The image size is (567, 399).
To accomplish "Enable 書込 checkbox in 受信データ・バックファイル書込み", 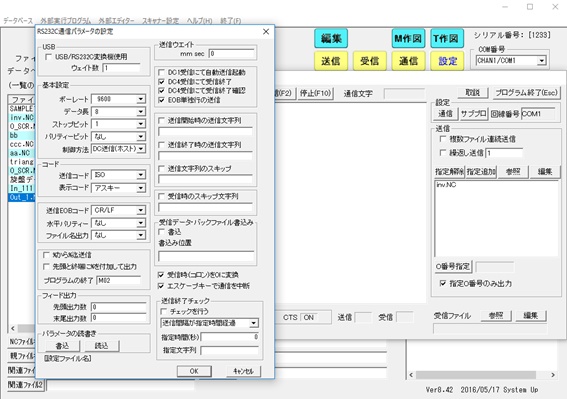I will click(162, 232).
